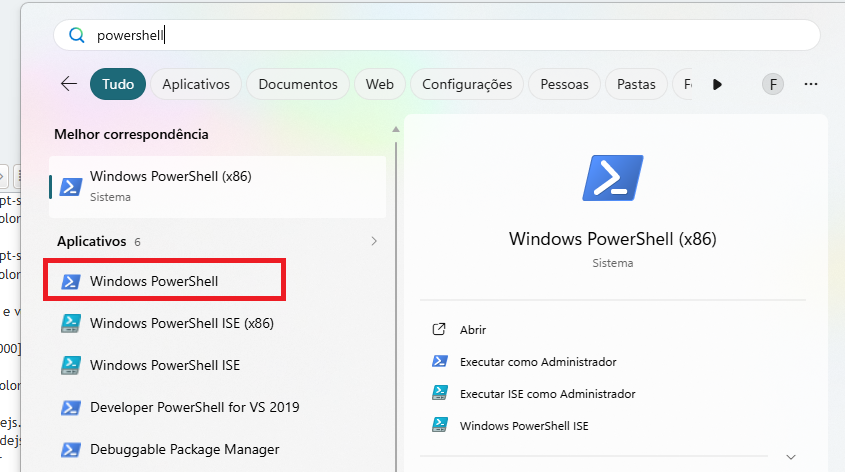Click the Debuggable Package Manager icon
Screen dimensions: 845x472
71,449
